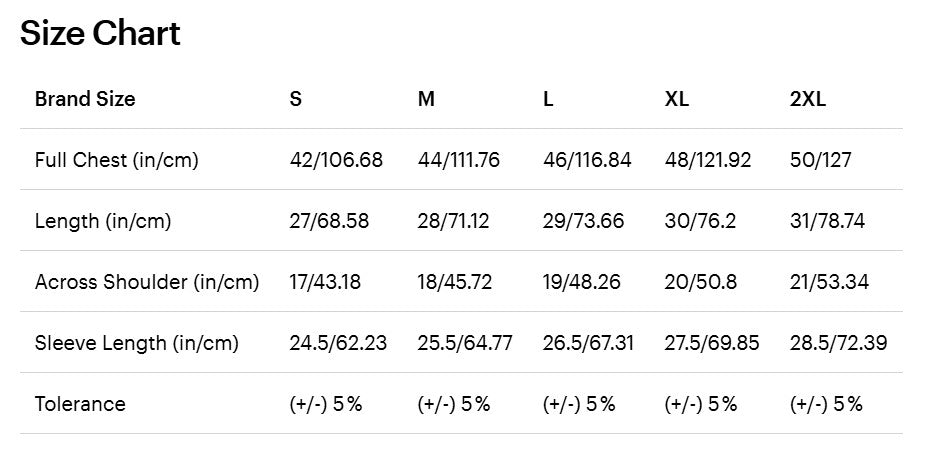Select the 2XL size column header
The image size is (932, 452).
pos(808,99)
